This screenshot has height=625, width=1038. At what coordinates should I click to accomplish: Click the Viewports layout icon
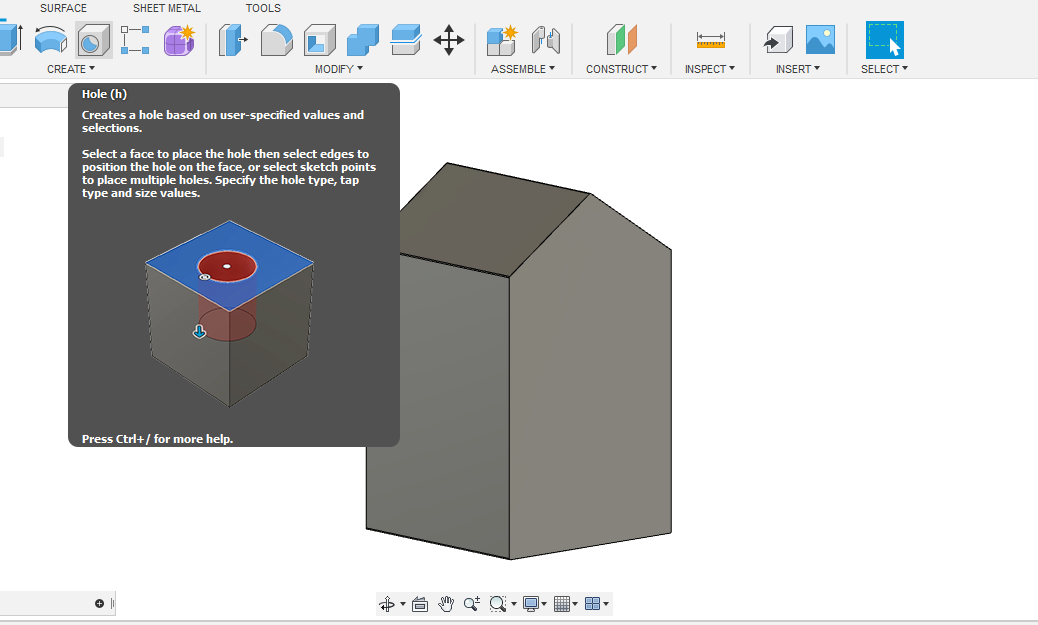point(592,604)
